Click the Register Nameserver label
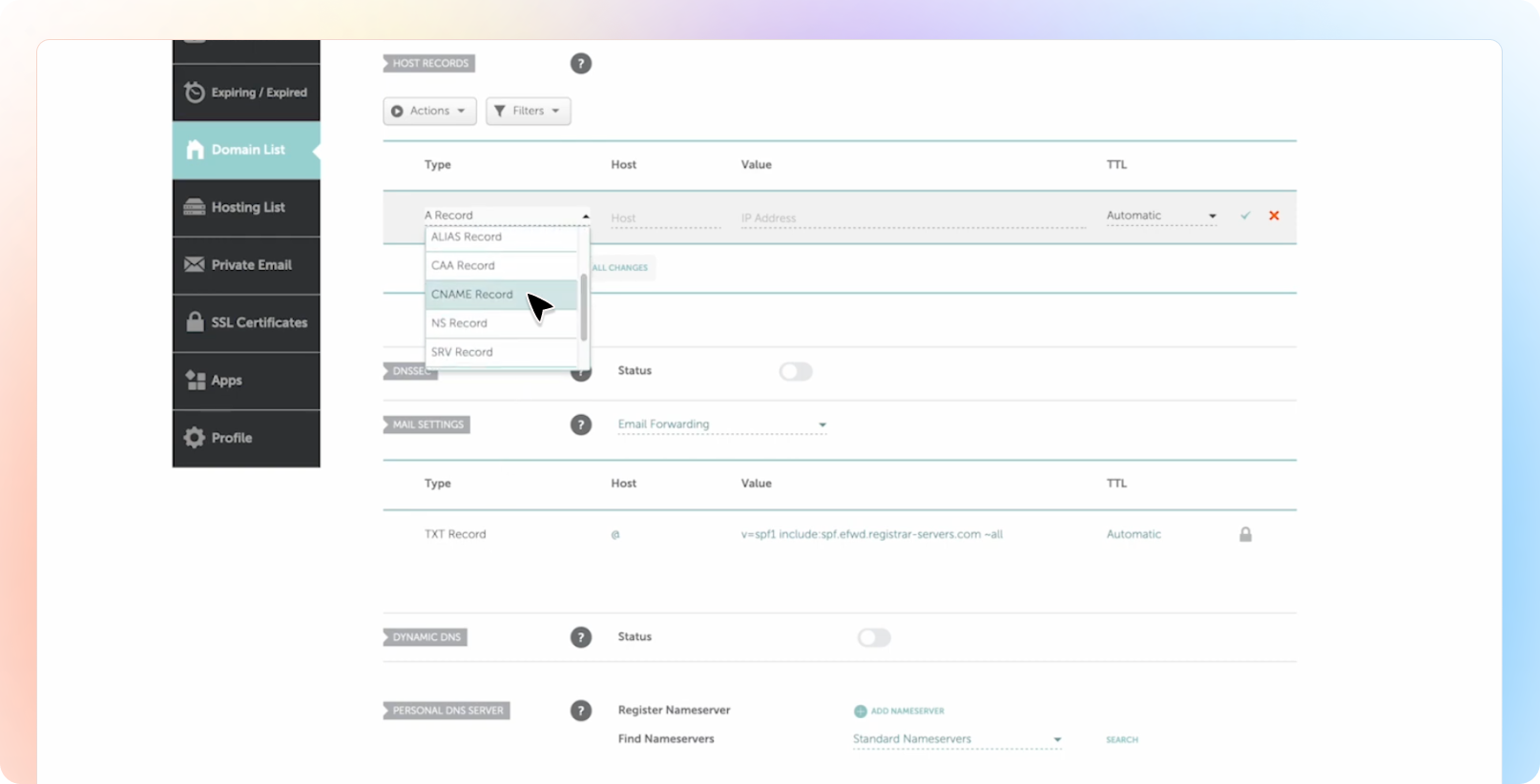The height and width of the screenshot is (784, 1540). point(674,710)
